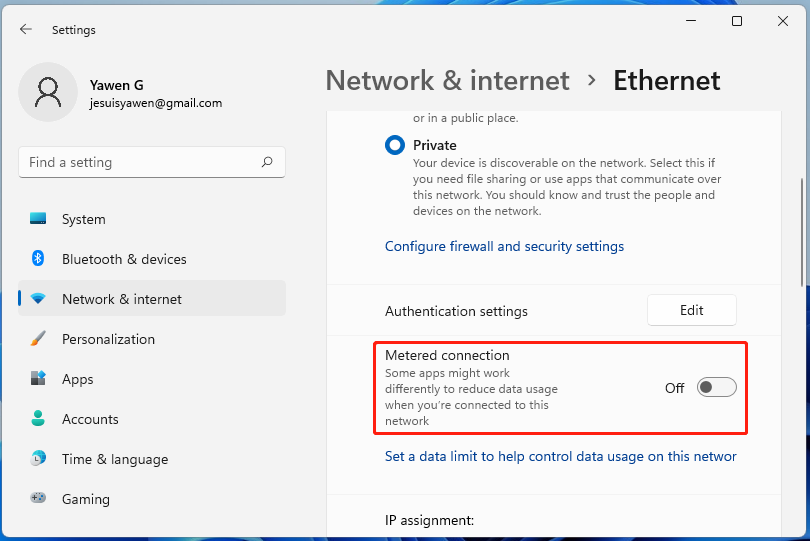
Task: Turn on the Metered connection toggle
Action: coord(716,388)
